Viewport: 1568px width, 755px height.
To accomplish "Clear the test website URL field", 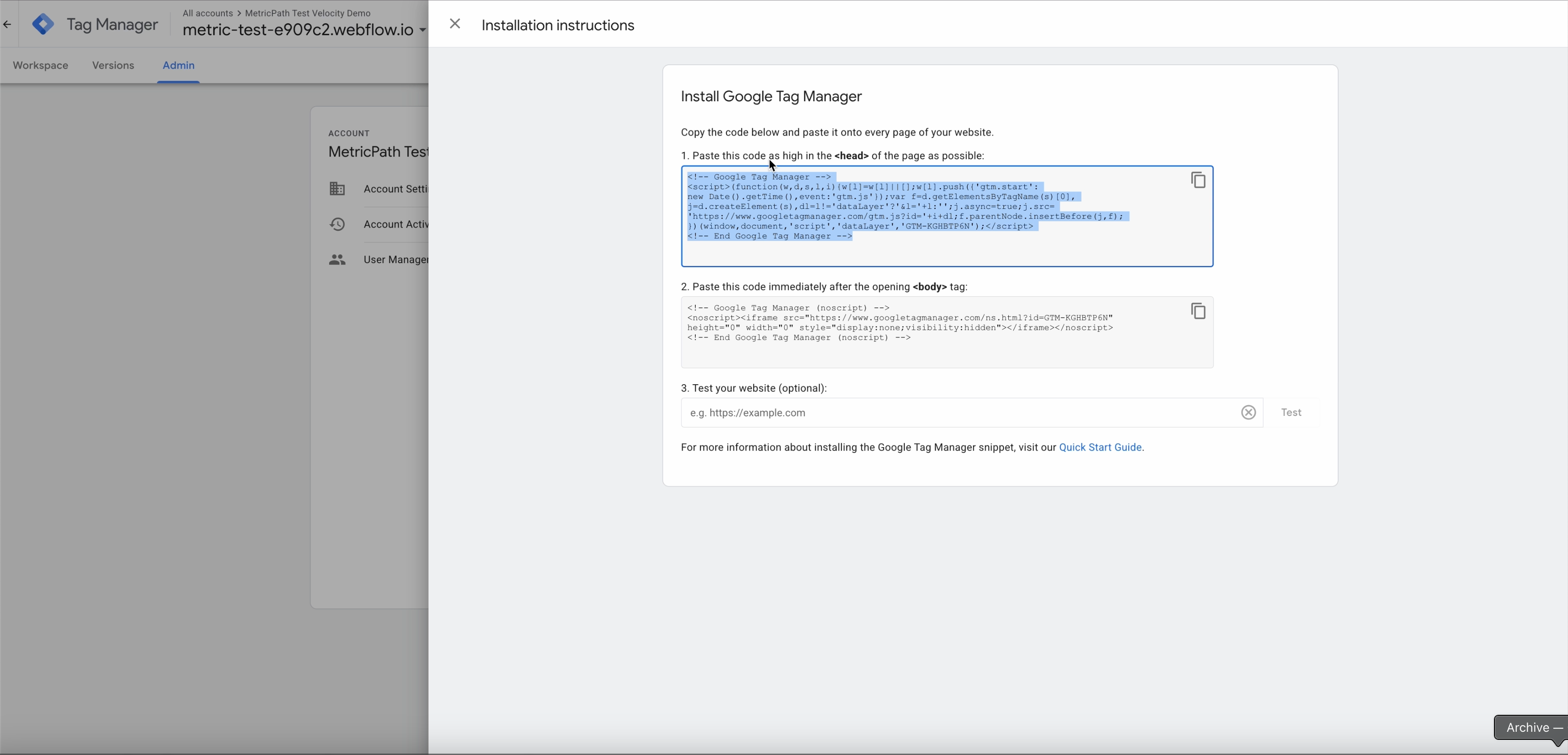I will tap(1248, 412).
